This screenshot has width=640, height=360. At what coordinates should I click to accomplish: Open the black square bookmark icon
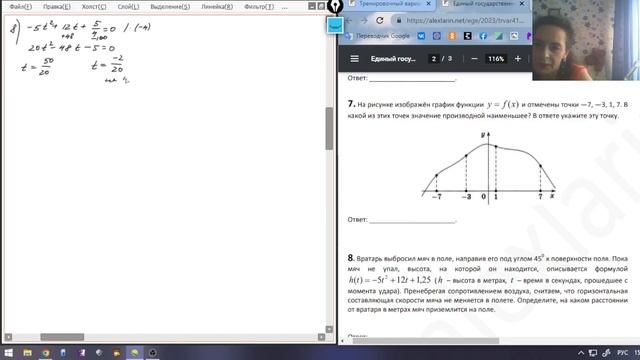467,36
